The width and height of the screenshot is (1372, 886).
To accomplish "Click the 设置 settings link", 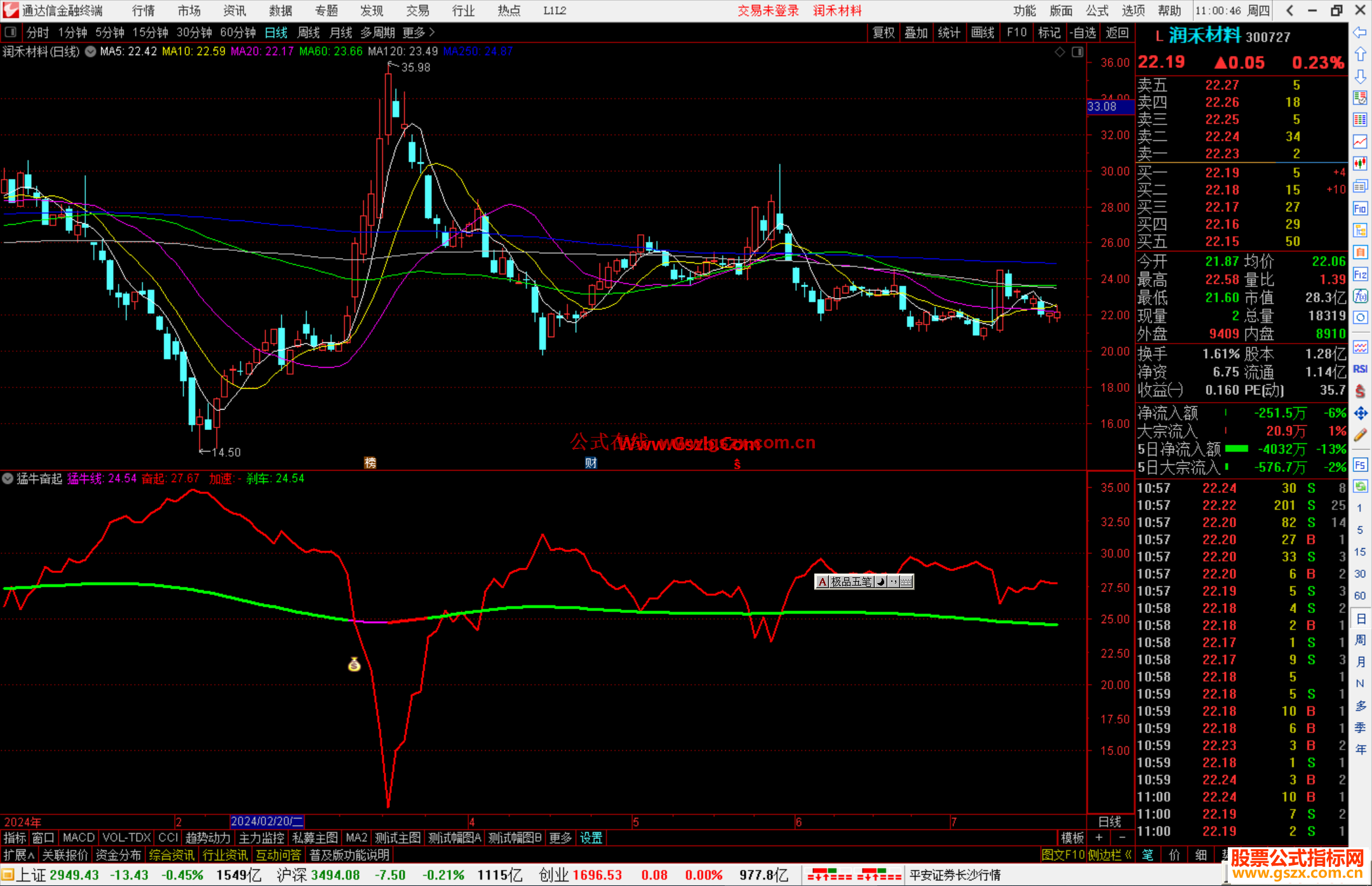I will pos(591,838).
